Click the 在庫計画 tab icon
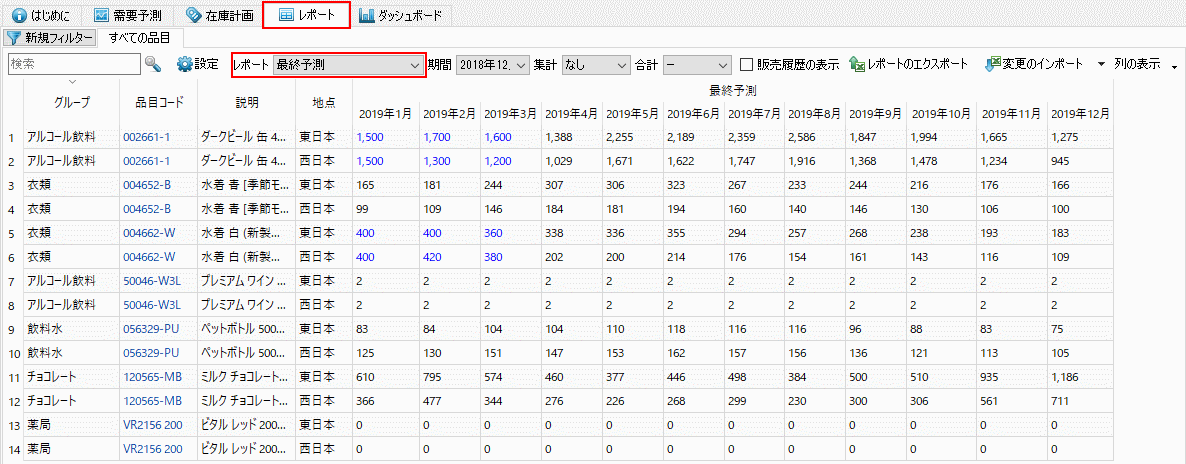The height and width of the screenshot is (464, 1186). pos(193,16)
